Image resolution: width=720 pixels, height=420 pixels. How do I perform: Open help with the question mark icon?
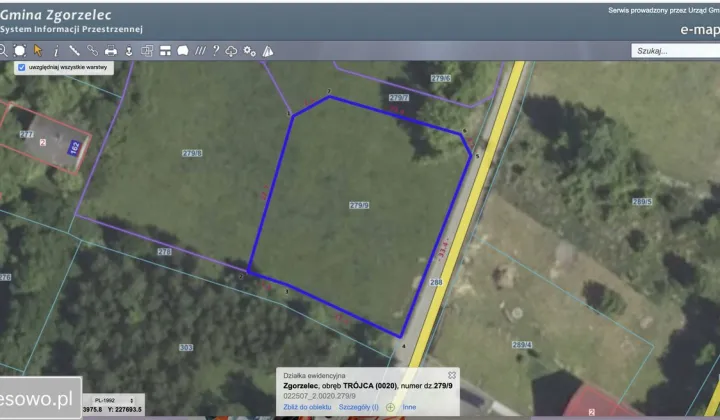(216, 50)
